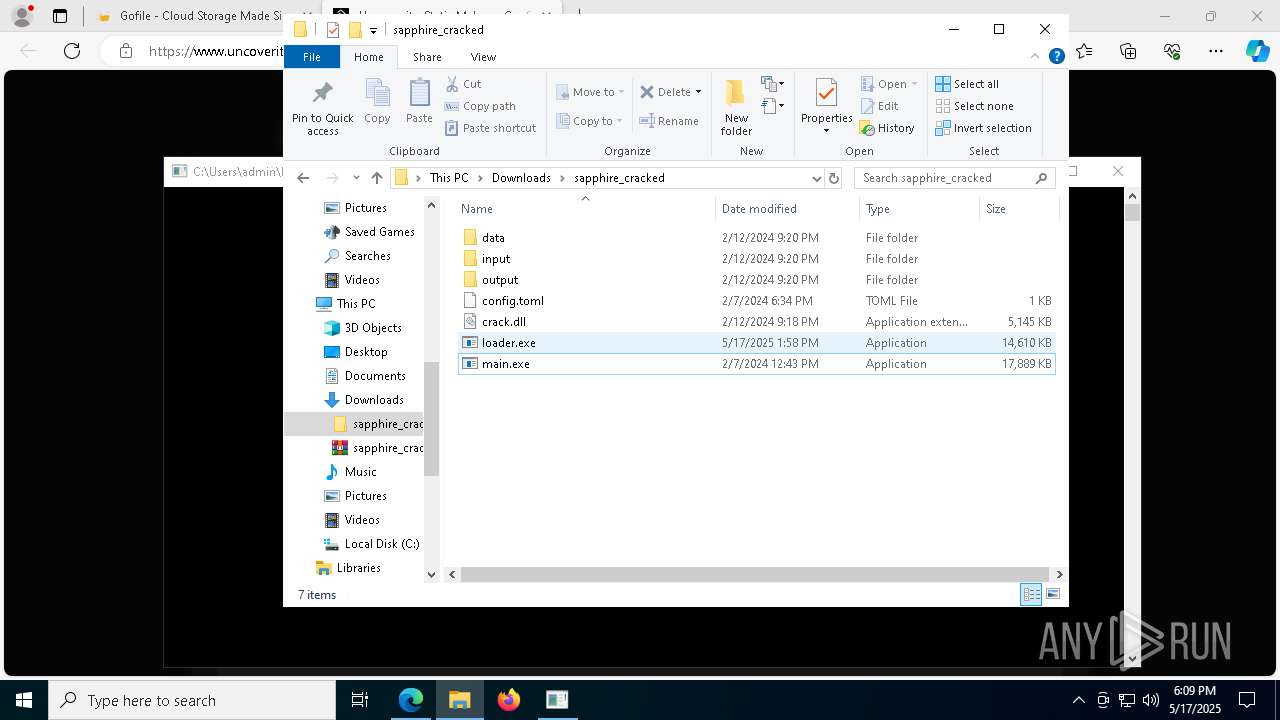This screenshot has height=720, width=1280.
Task: Click Task View on taskbar
Action: [x=361, y=700]
